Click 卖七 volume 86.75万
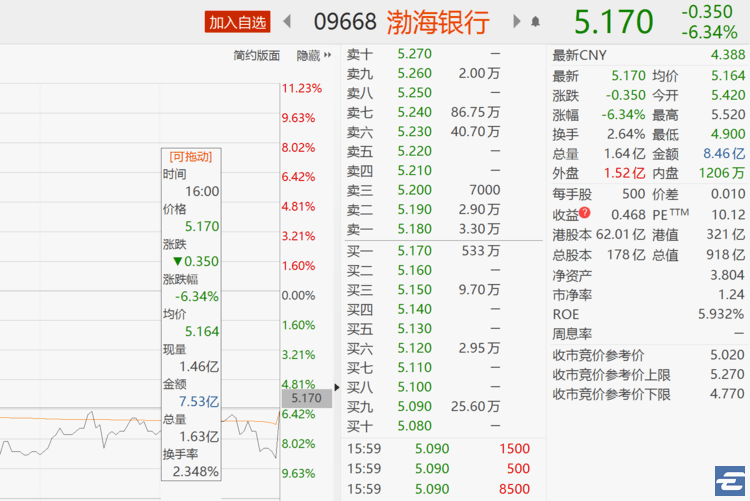Screen dimensions: 750x501 (475, 112)
